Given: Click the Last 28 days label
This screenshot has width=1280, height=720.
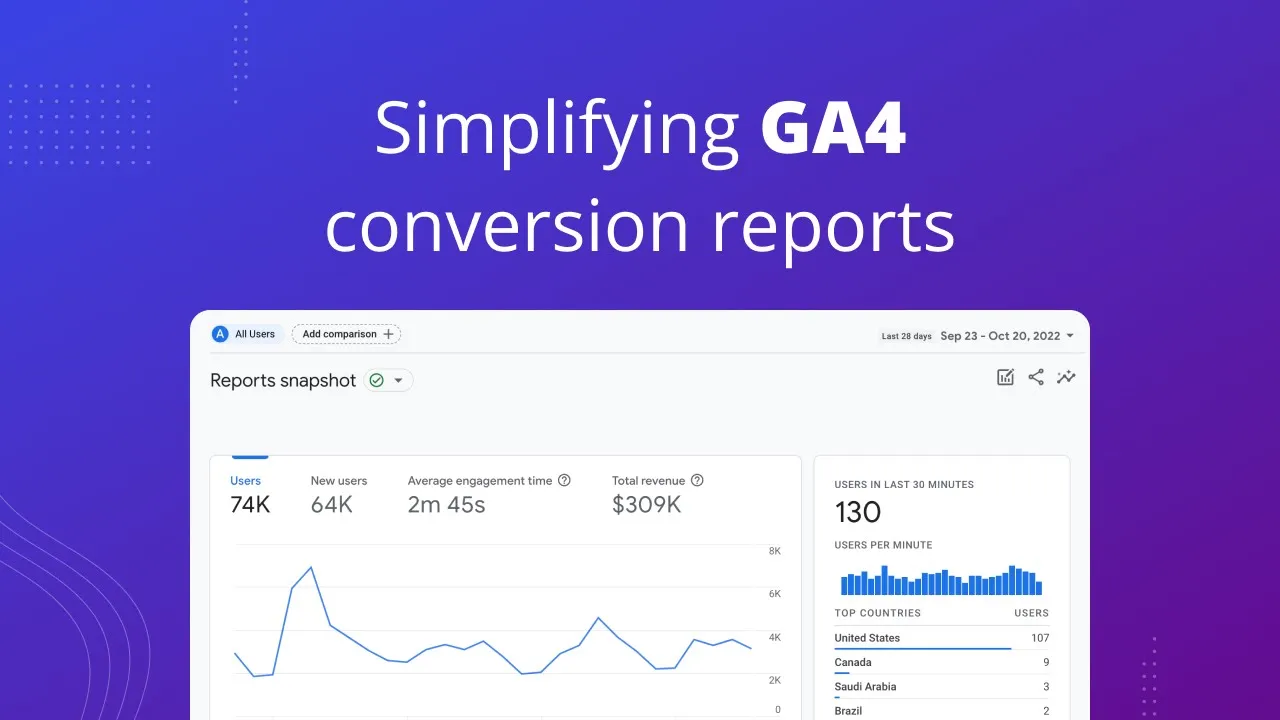Looking at the screenshot, I should [906, 336].
